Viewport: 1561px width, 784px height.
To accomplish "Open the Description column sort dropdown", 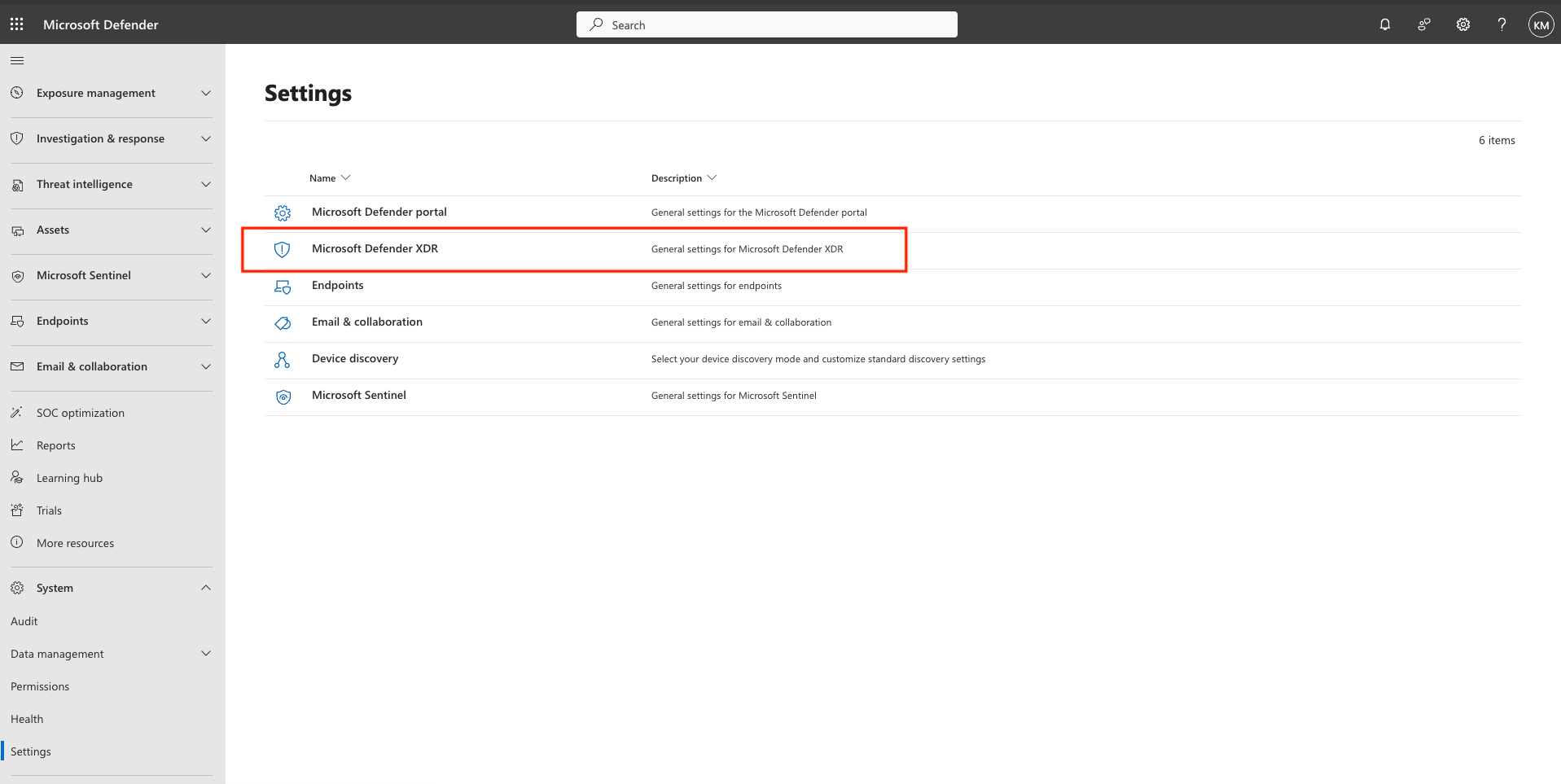I will point(712,178).
